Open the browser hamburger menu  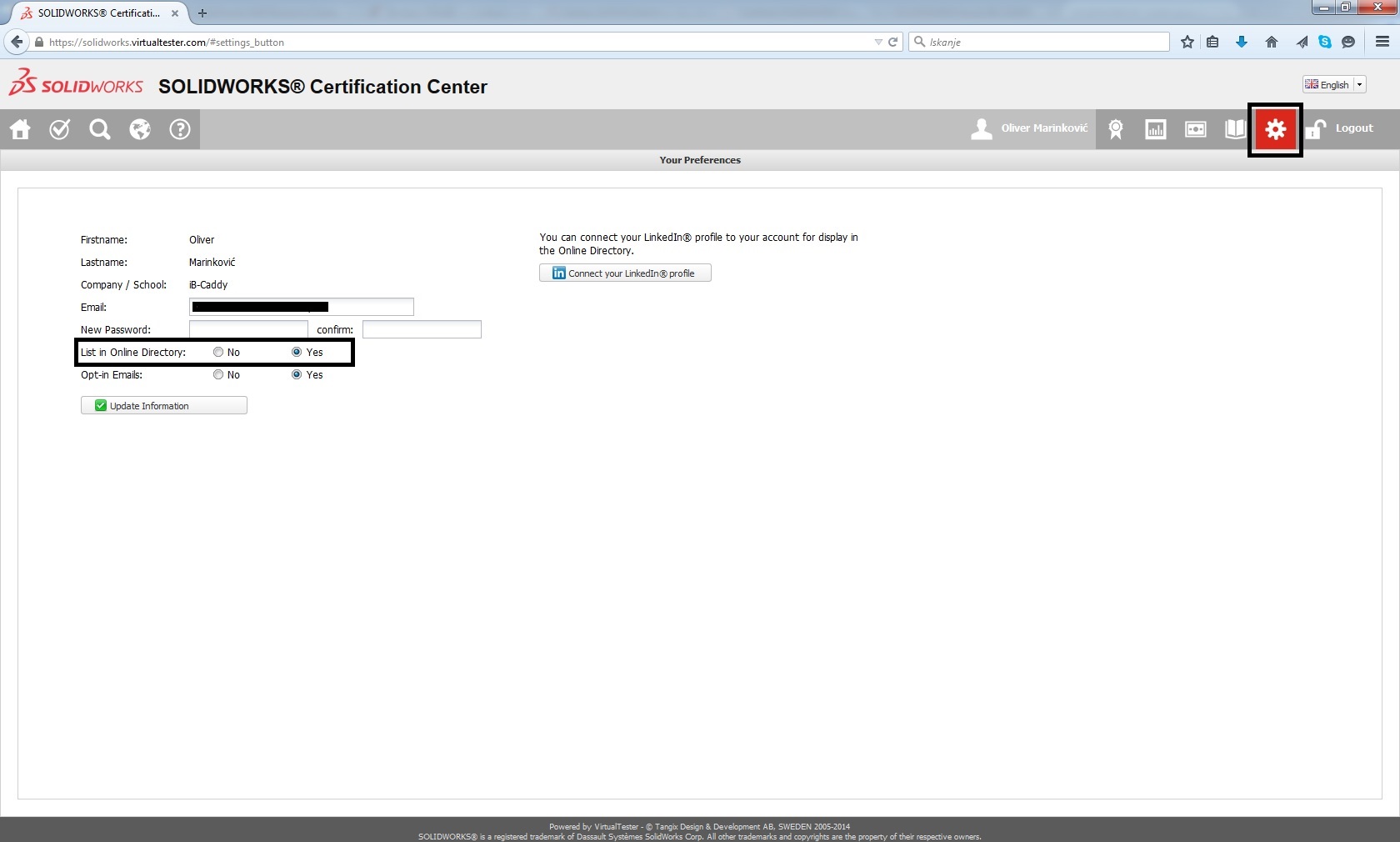coord(1382,42)
